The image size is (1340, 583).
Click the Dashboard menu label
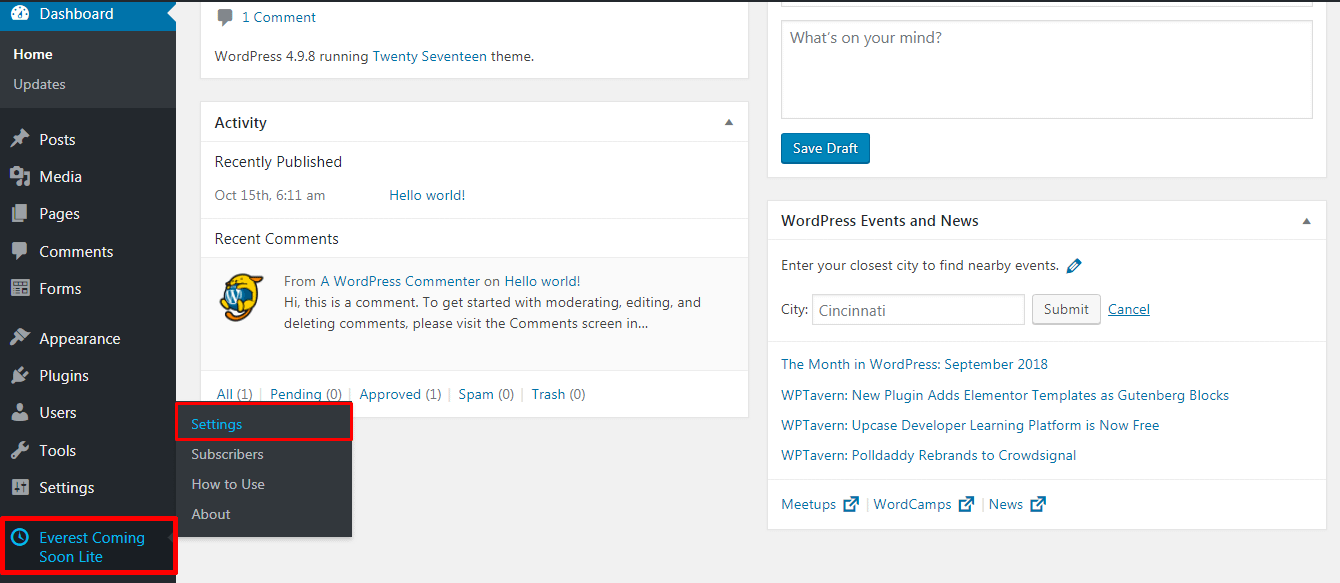coord(76,14)
